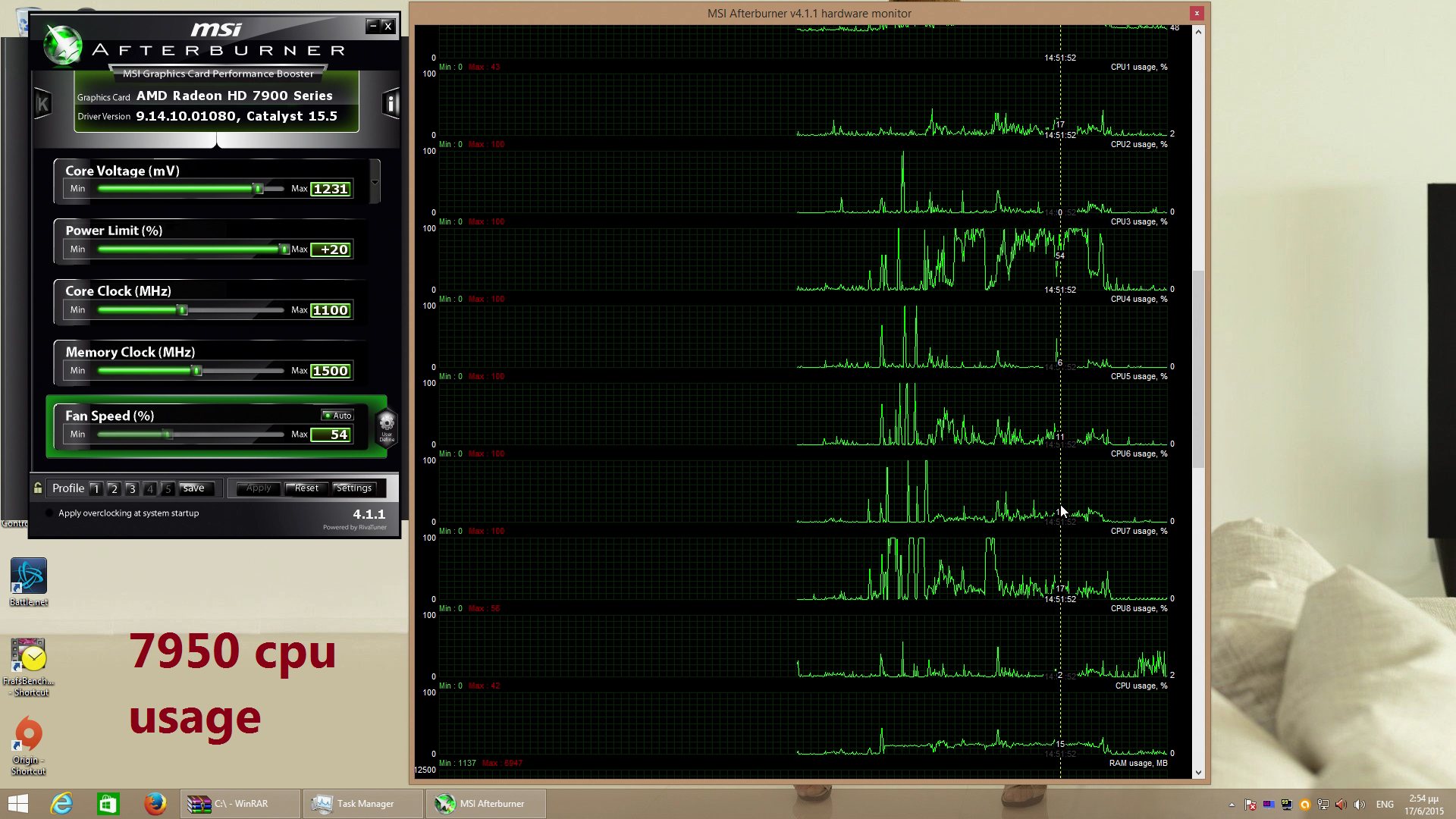Expand Core Voltage dropdown arrow
The image size is (1456, 819).
coord(375,183)
